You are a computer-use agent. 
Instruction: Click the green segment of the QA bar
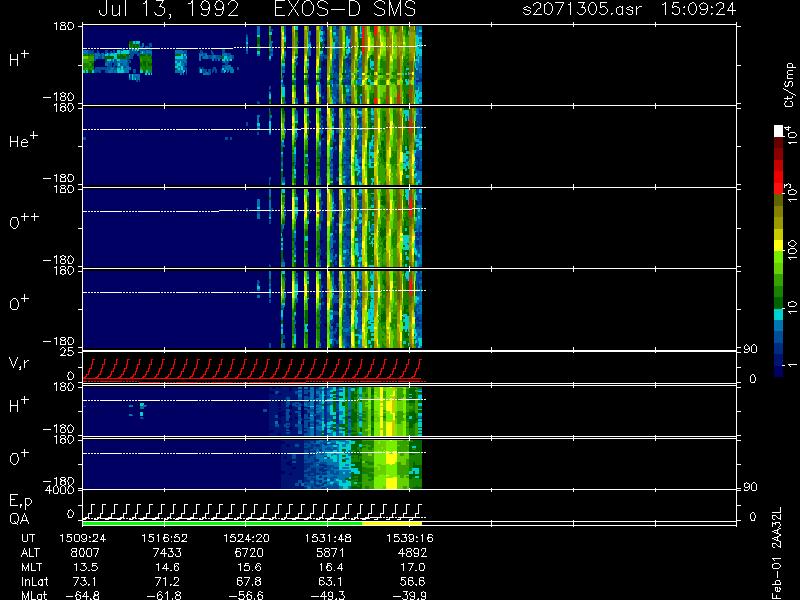point(222,523)
